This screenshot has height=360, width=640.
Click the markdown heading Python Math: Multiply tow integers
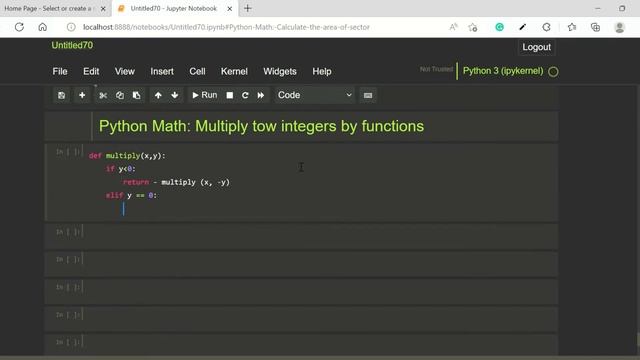click(261, 126)
